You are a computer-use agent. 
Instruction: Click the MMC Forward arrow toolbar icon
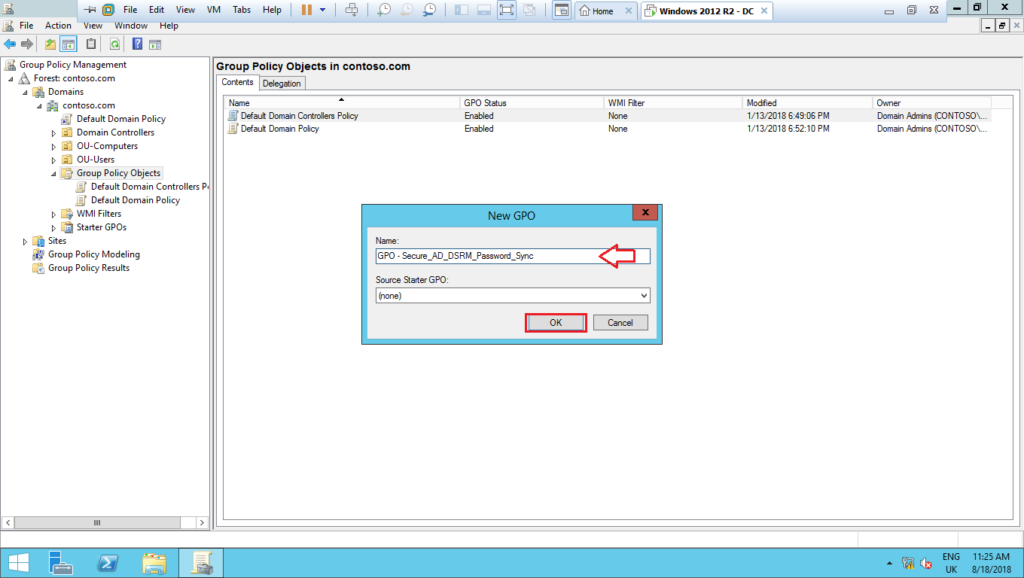(x=27, y=44)
